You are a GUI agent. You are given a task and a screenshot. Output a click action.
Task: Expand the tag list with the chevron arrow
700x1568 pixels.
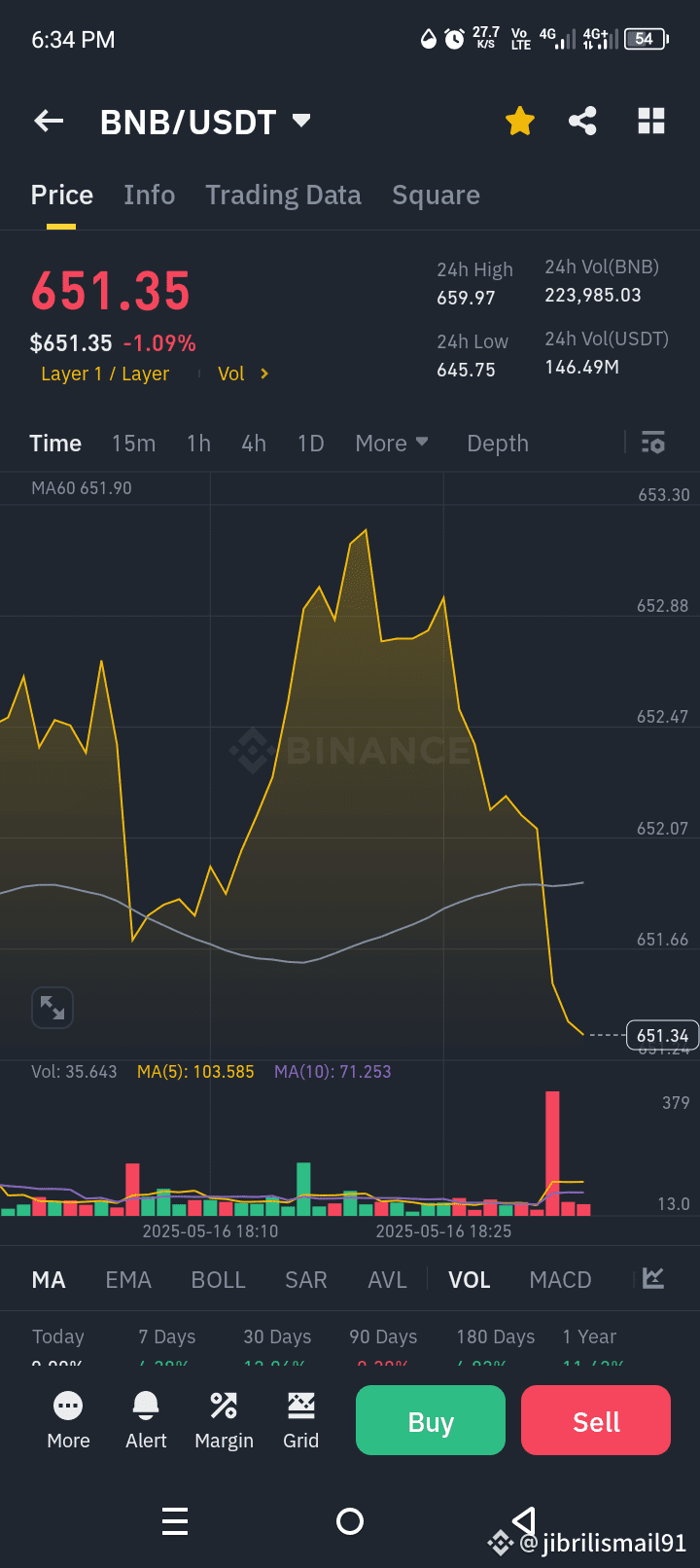tap(264, 374)
